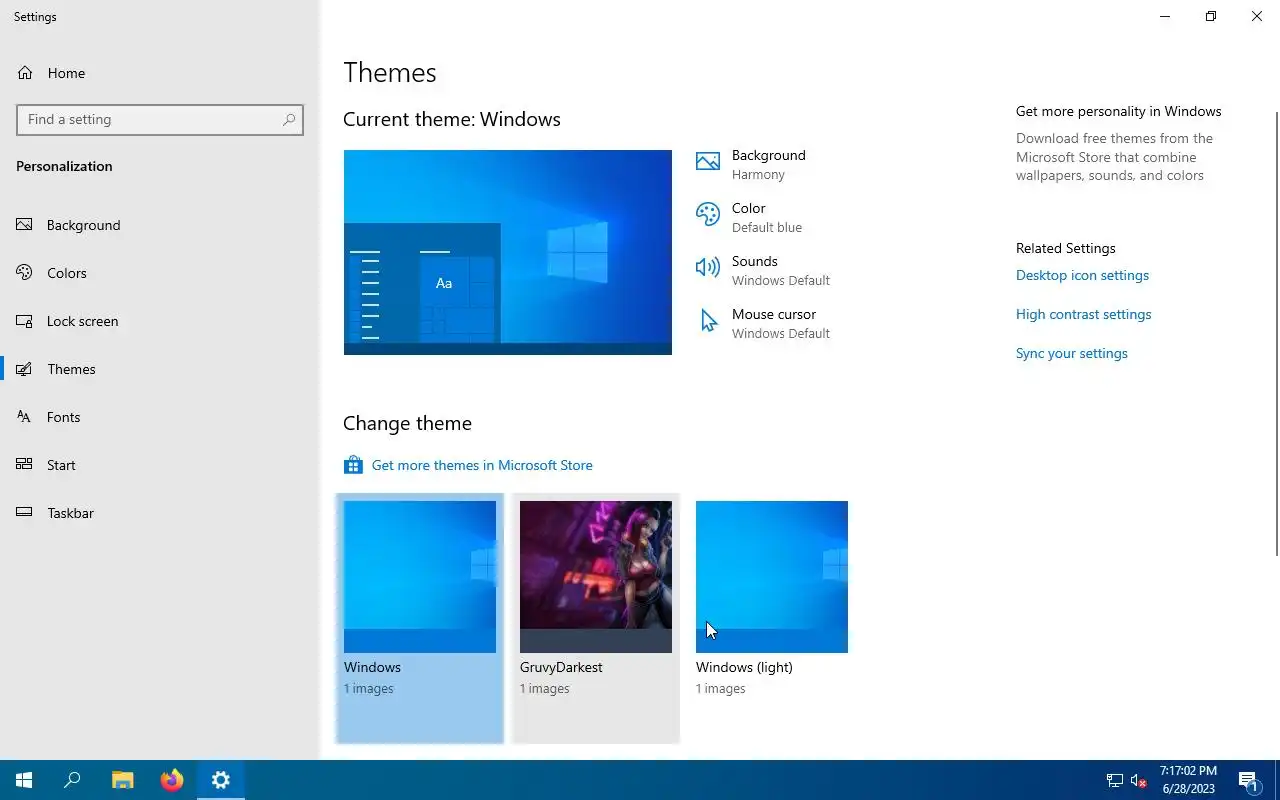This screenshot has width=1280, height=800.
Task: Click the search magnifier in Find a setting
Action: [x=289, y=120]
